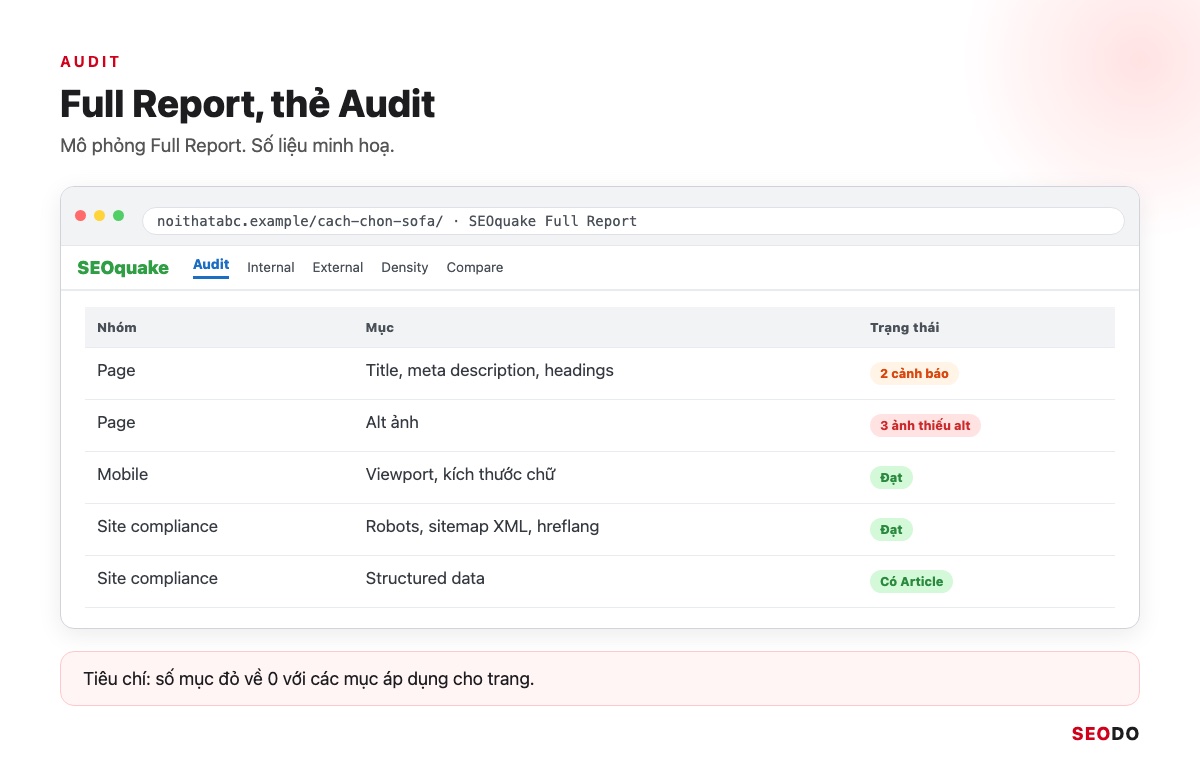The image size is (1200, 766).
Task: Click the 'Có Article' status badge
Action: click(911, 581)
